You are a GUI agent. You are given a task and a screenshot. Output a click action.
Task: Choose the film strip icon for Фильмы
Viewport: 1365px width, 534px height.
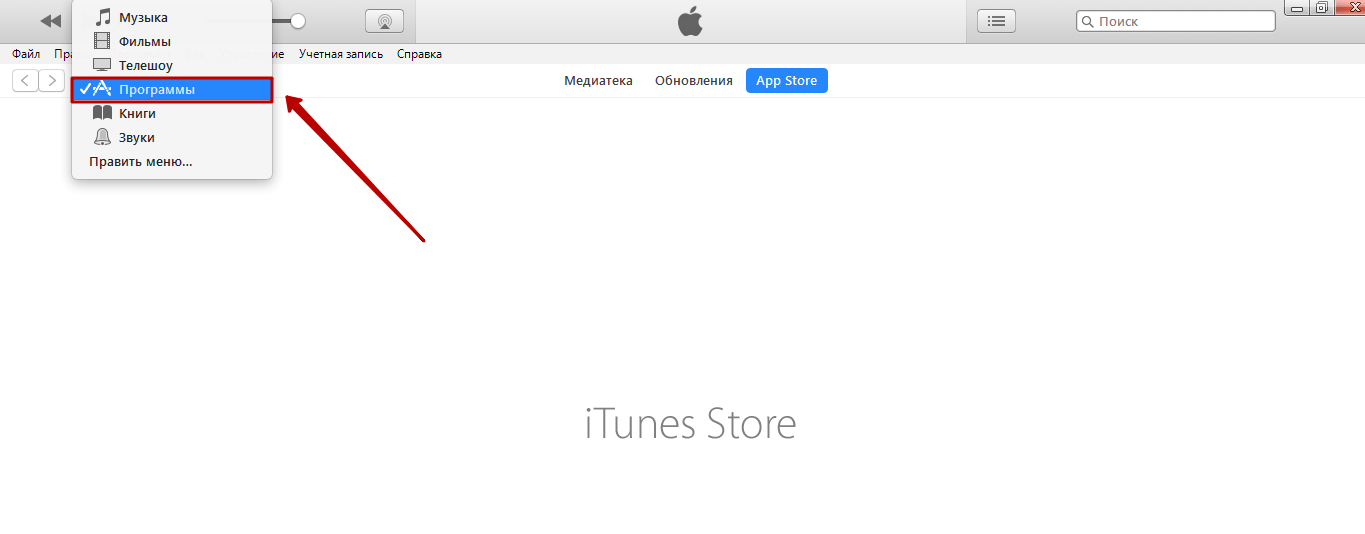[x=102, y=41]
